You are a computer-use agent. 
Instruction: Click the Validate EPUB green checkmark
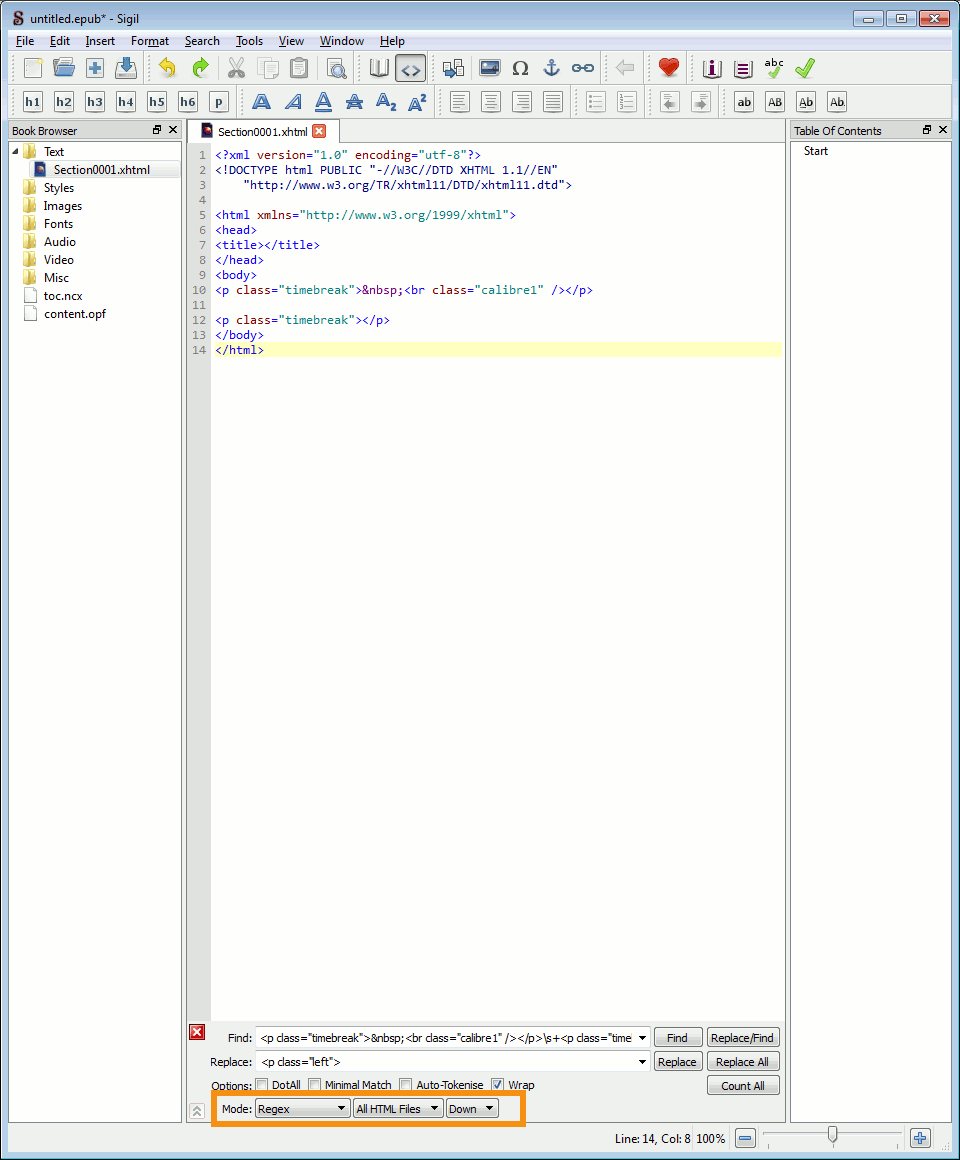805,68
